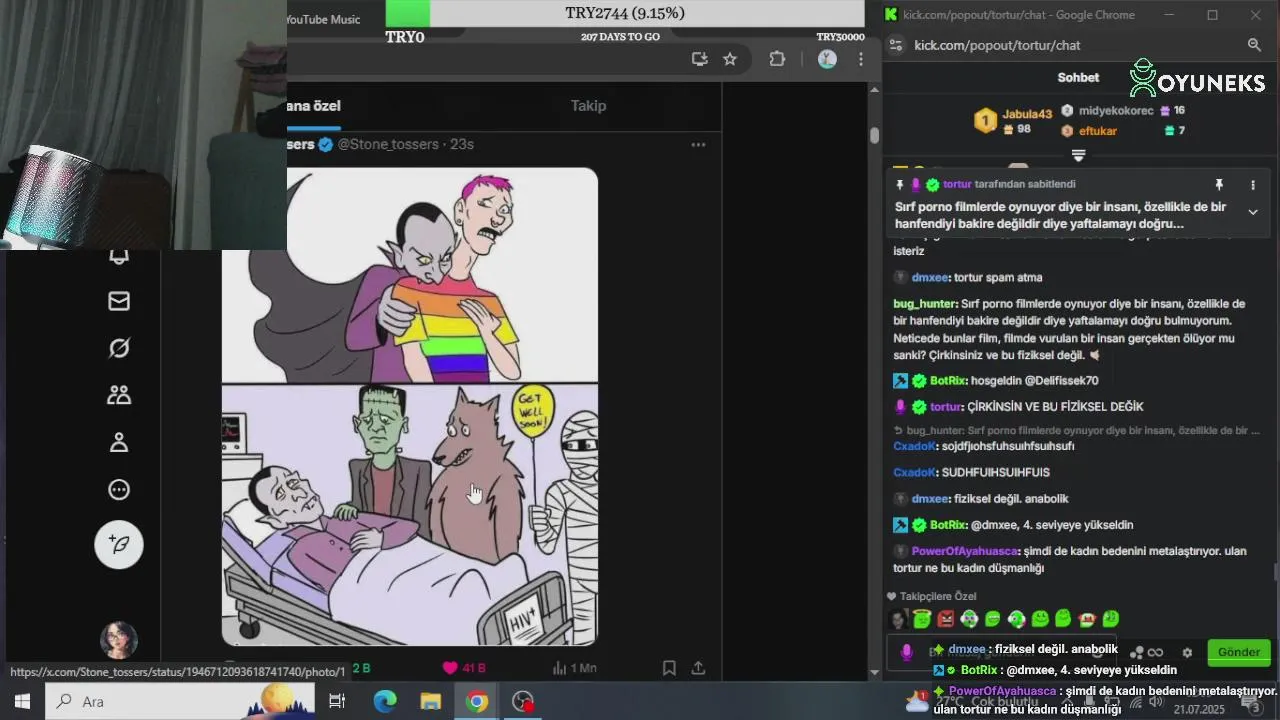Open the More circle icon in X sidebar
1280x720 pixels.
(119, 489)
